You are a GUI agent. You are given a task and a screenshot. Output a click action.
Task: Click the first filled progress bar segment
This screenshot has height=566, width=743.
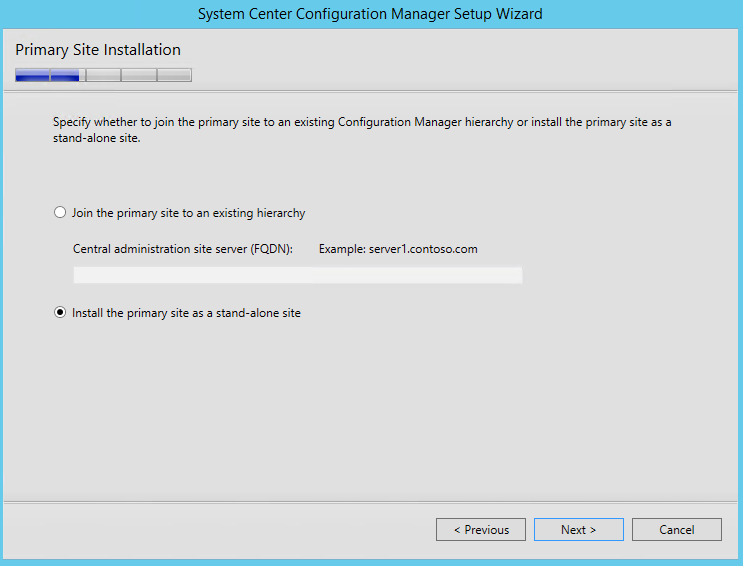coord(32,75)
